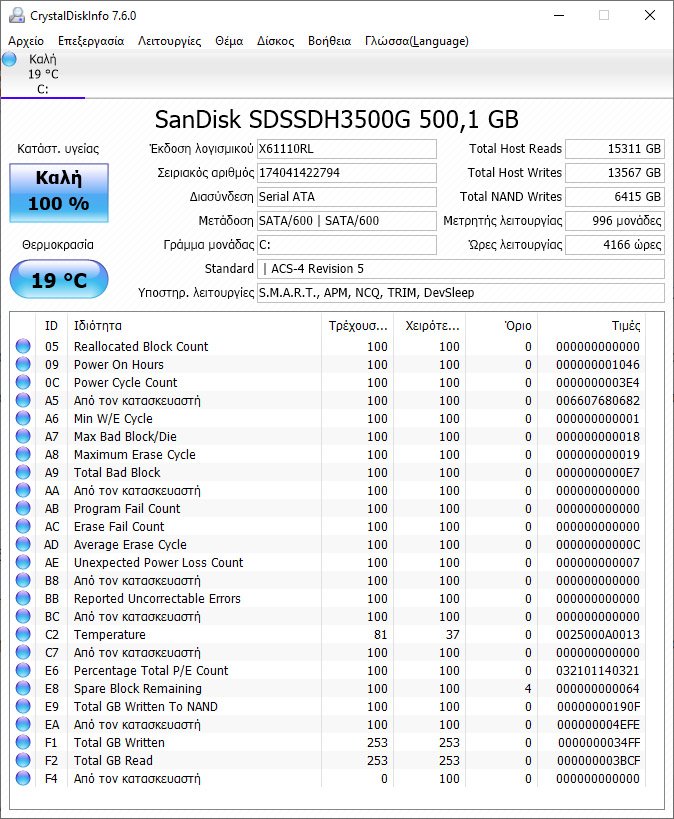This screenshot has width=674, height=819.
Task: Close the CrystalDiskInfo window
Action: (x=649, y=15)
